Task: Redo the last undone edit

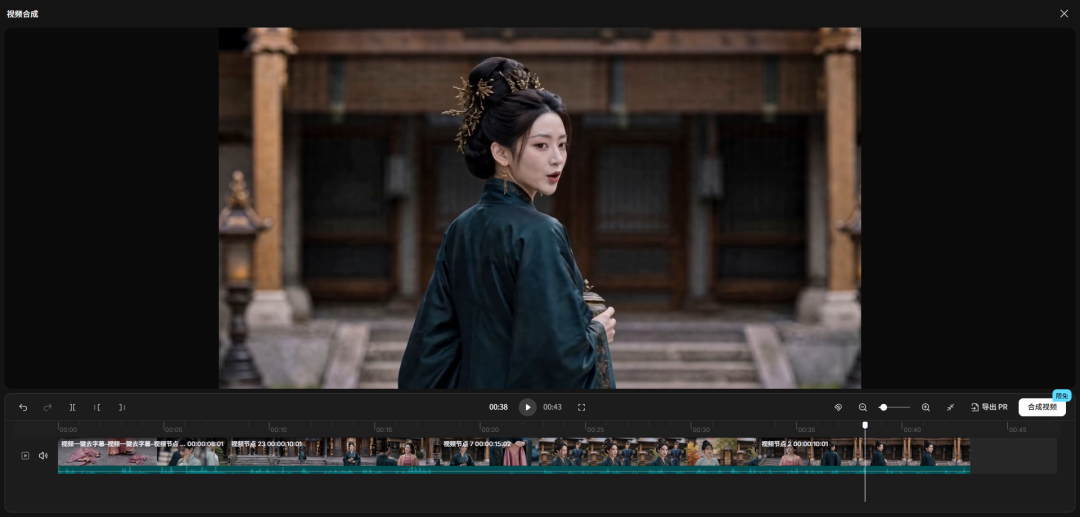Action: [x=48, y=408]
